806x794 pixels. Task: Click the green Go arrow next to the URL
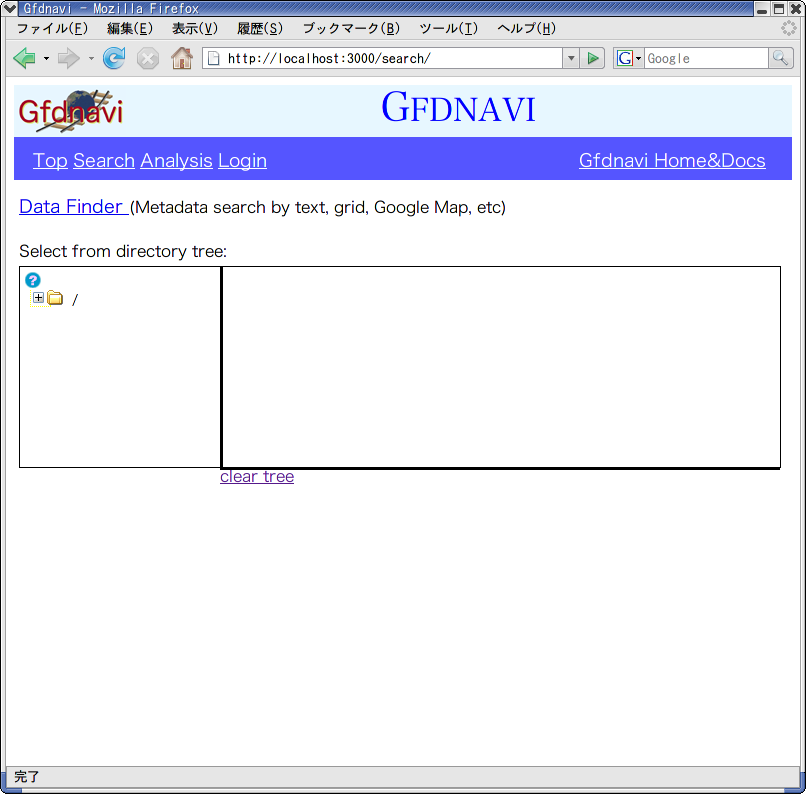pos(593,59)
